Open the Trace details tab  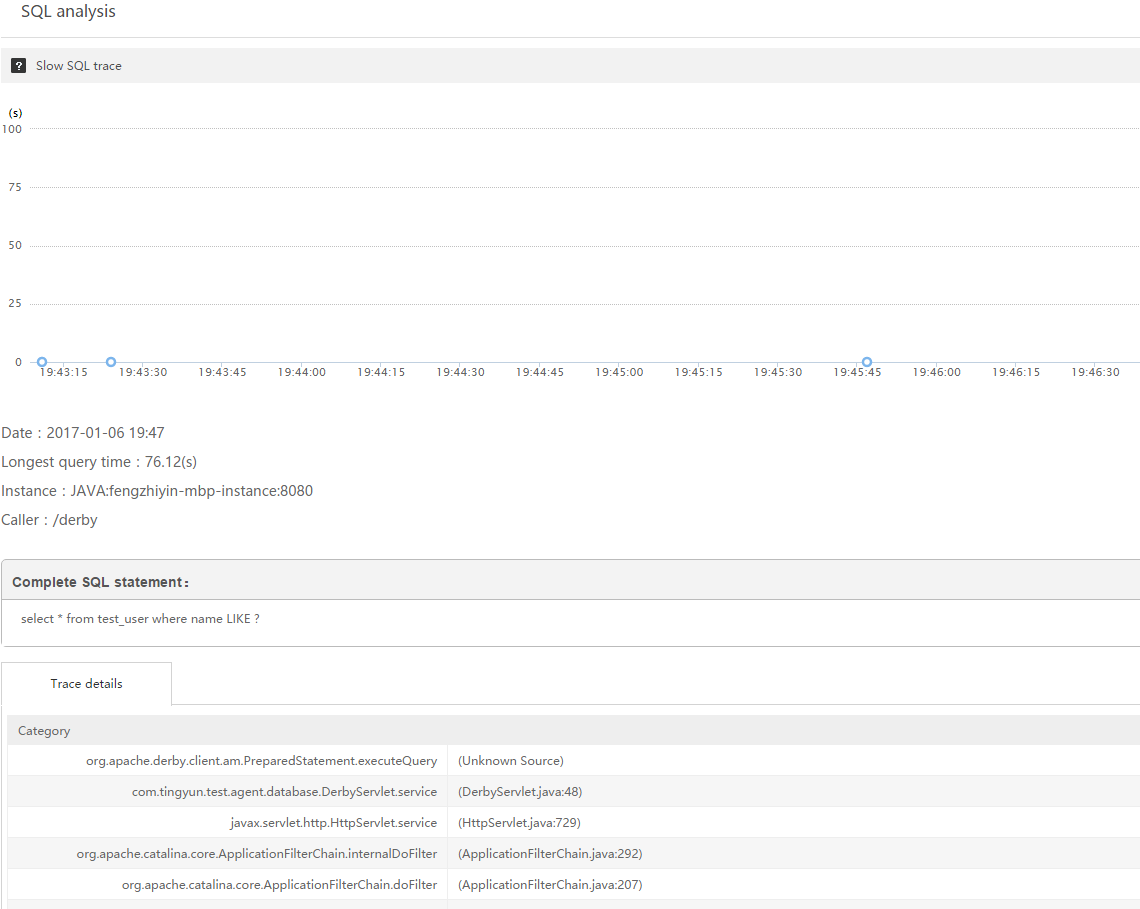click(87, 684)
